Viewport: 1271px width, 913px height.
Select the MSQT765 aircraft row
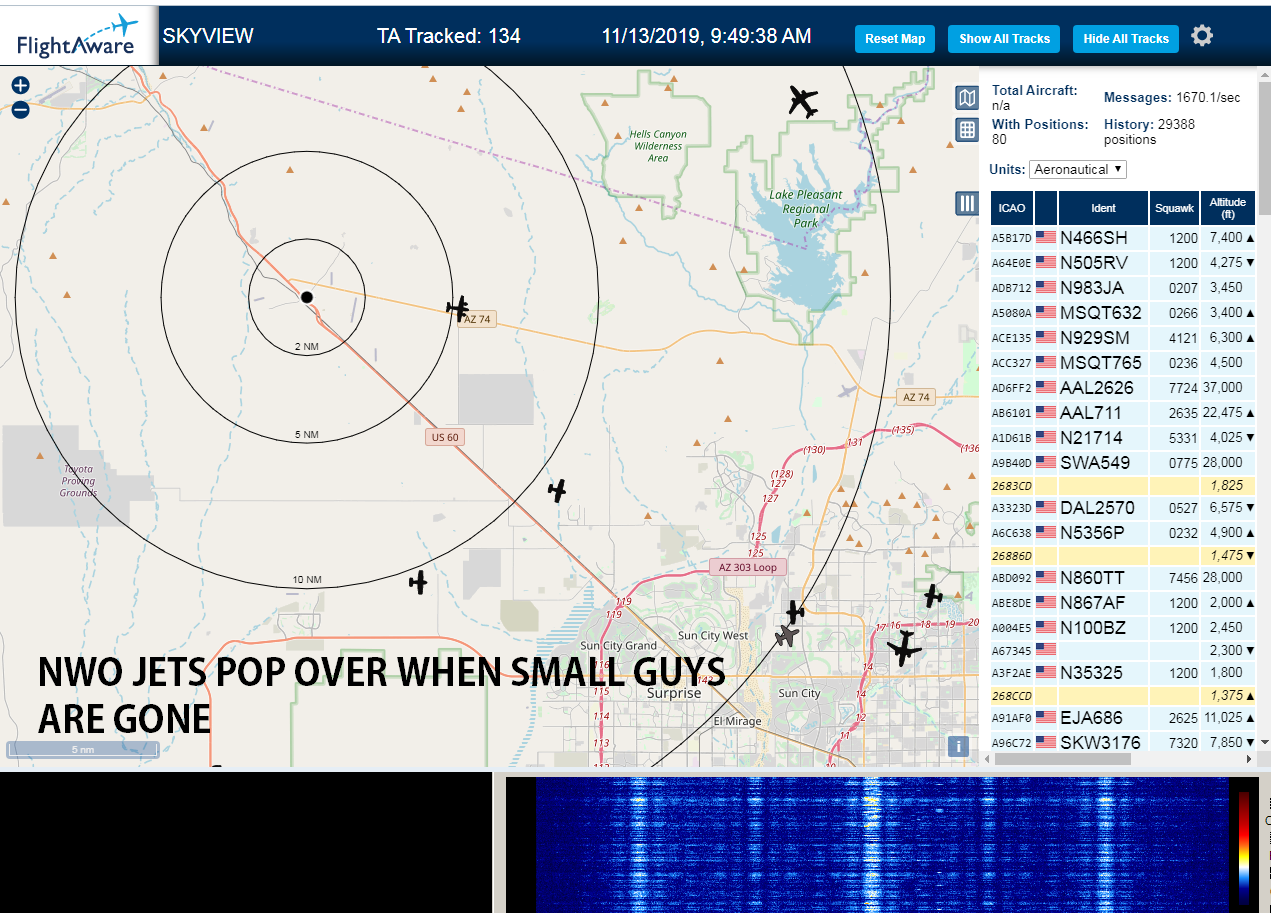pyautogui.click(x=1123, y=363)
